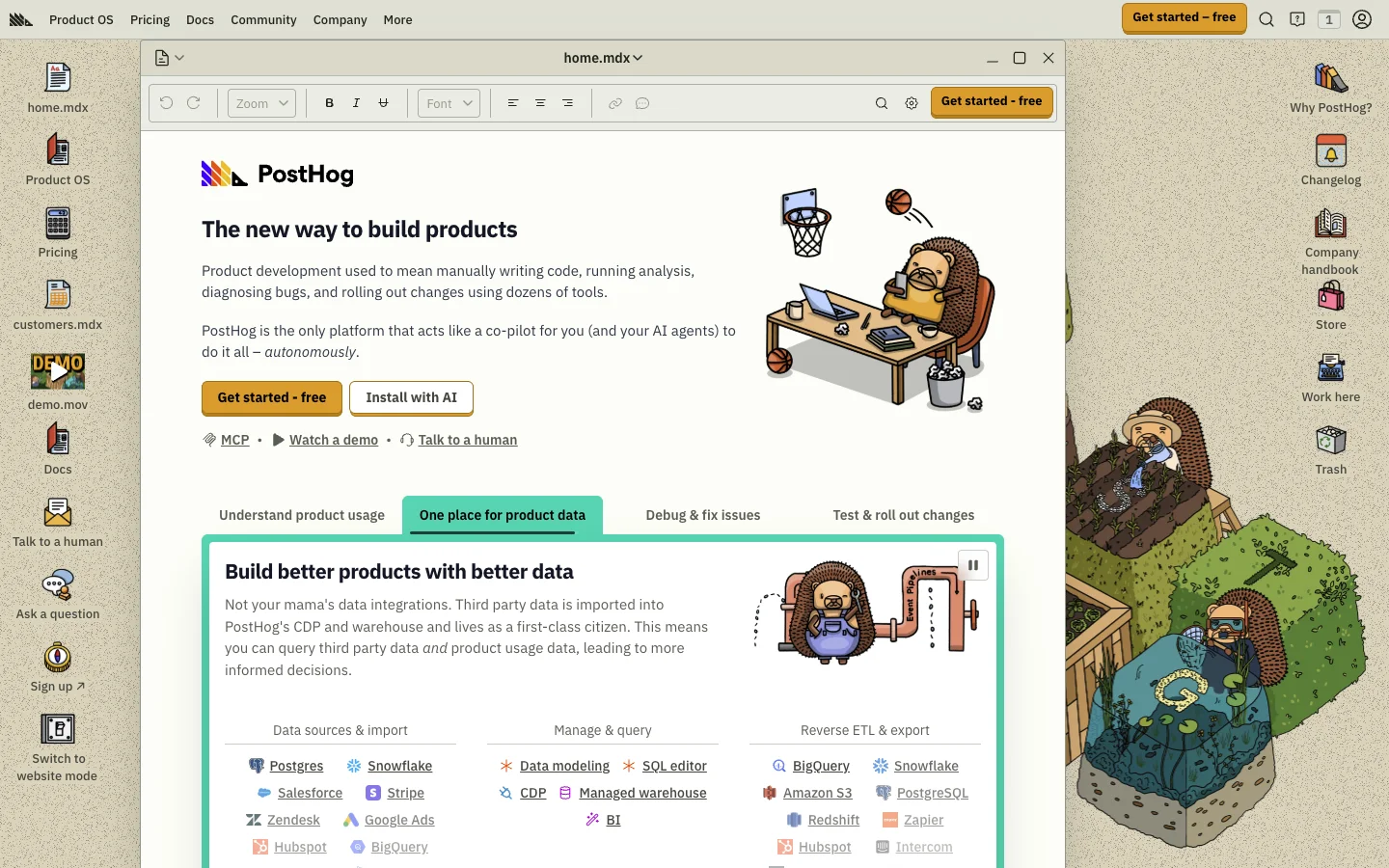Expand the document icon menu in window header
This screenshot has height=868, width=1389.
tap(170, 58)
